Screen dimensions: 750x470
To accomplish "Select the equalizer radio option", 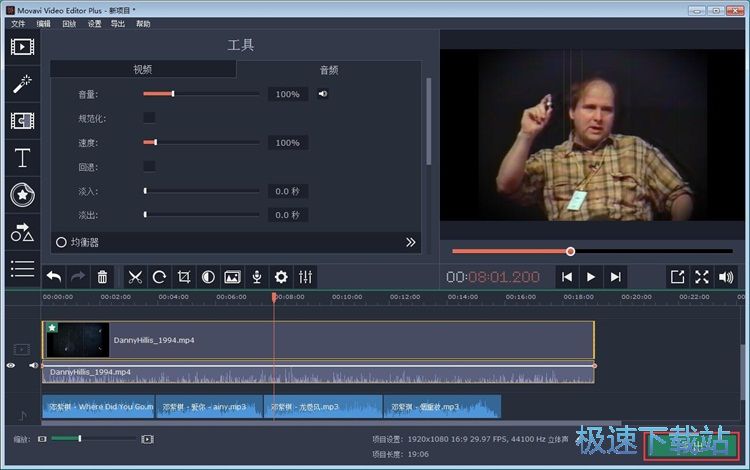I will pos(61,242).
